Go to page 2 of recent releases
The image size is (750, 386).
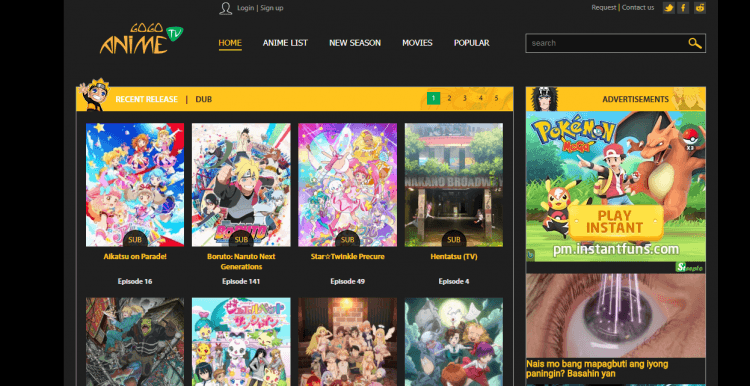click(449, 99)
